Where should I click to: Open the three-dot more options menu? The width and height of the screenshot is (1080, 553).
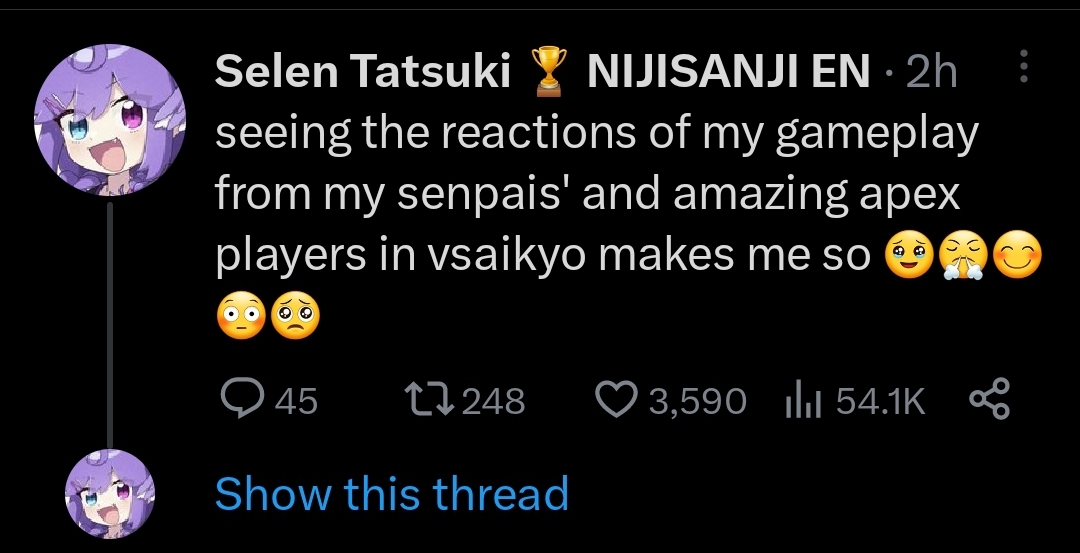coord(1022,68)
